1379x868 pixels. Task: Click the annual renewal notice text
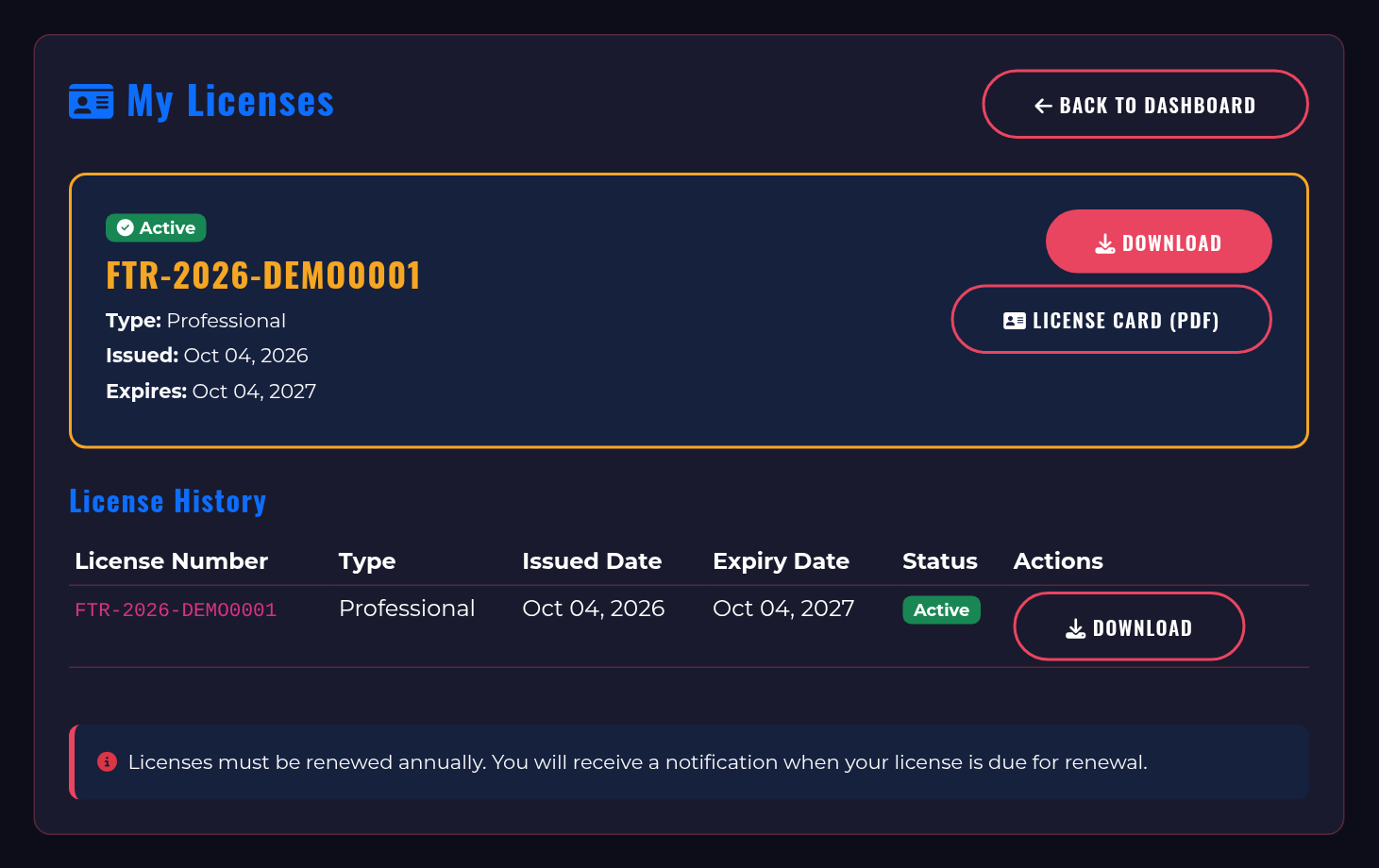[638, 762]
